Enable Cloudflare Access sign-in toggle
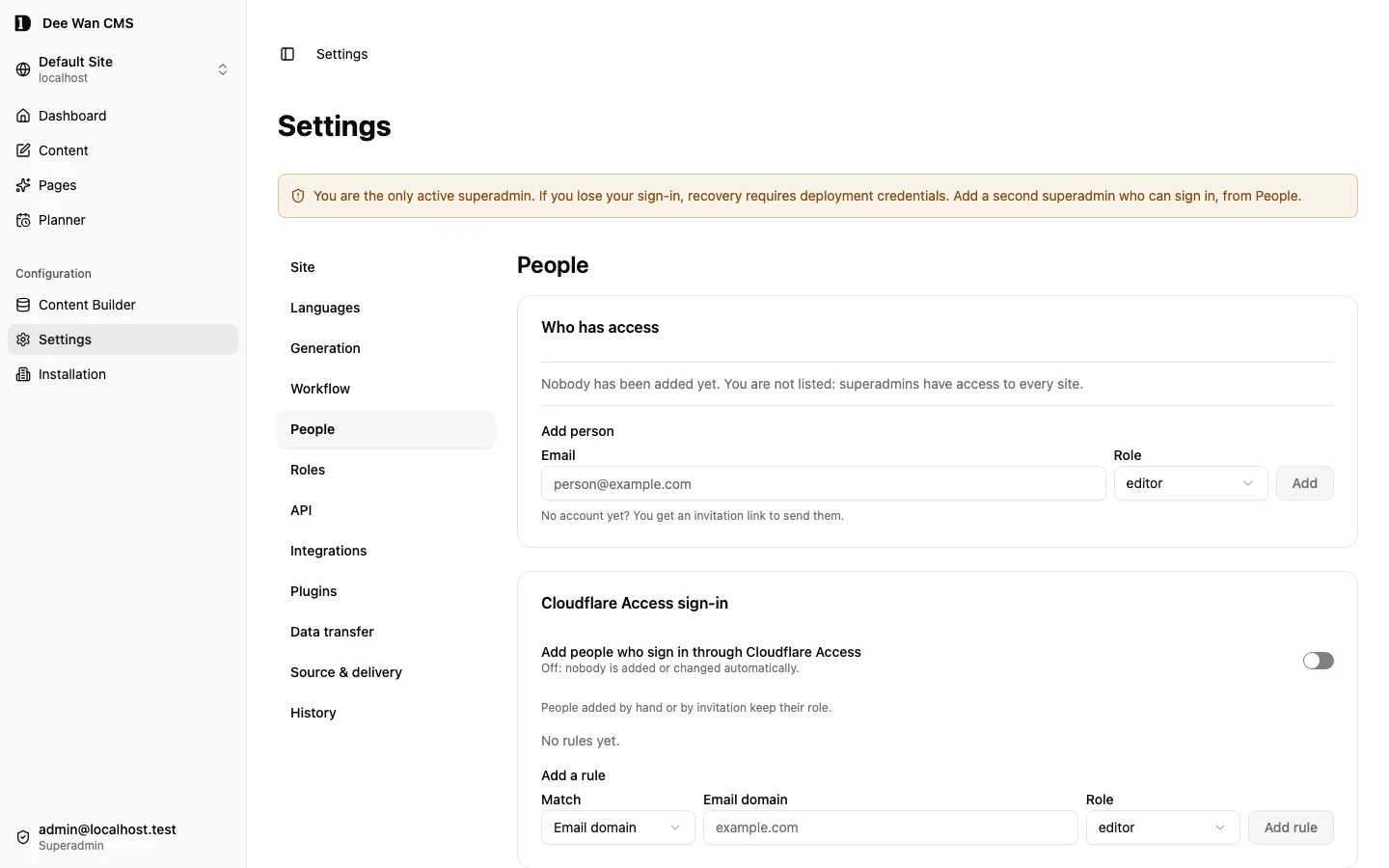 1318,661
